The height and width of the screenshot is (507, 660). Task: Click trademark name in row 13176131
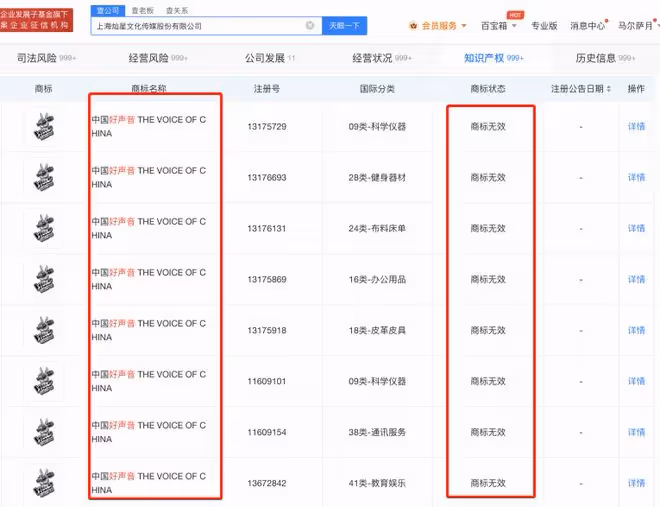pyautogui.click(x=149, y=228)
